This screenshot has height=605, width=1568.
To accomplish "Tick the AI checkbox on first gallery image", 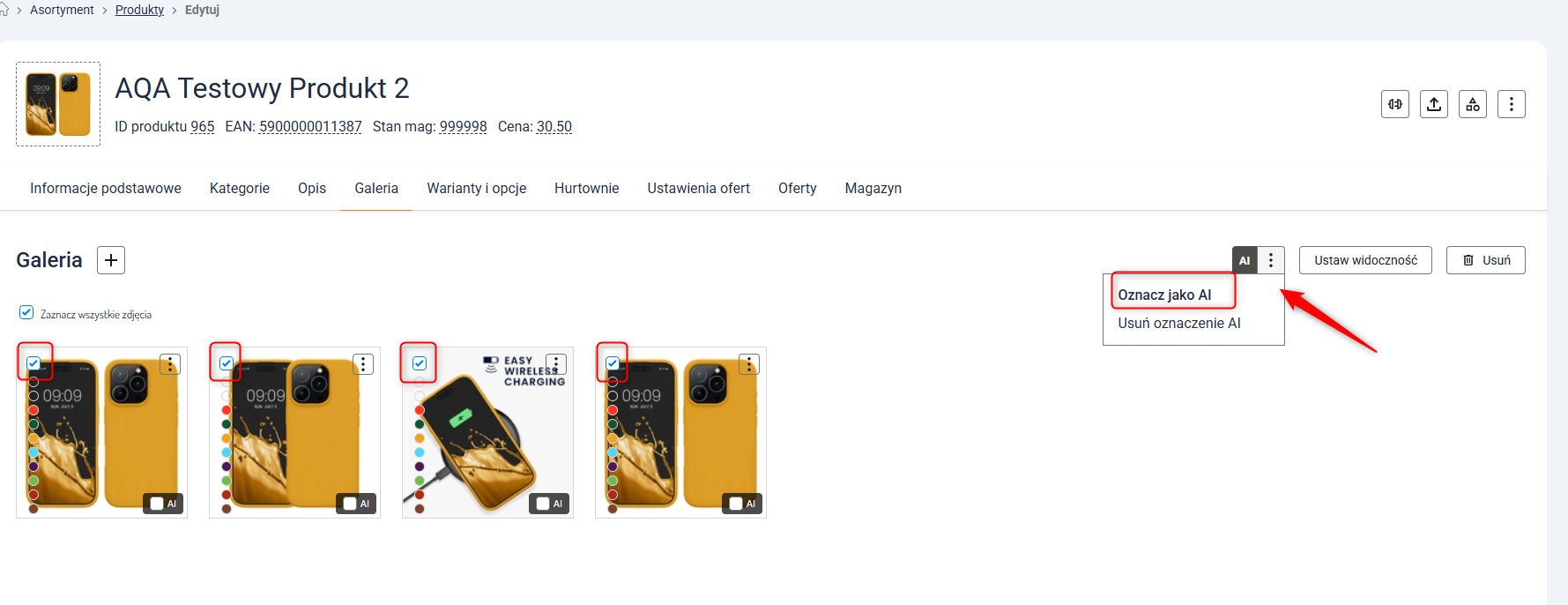I will [157, 504].
